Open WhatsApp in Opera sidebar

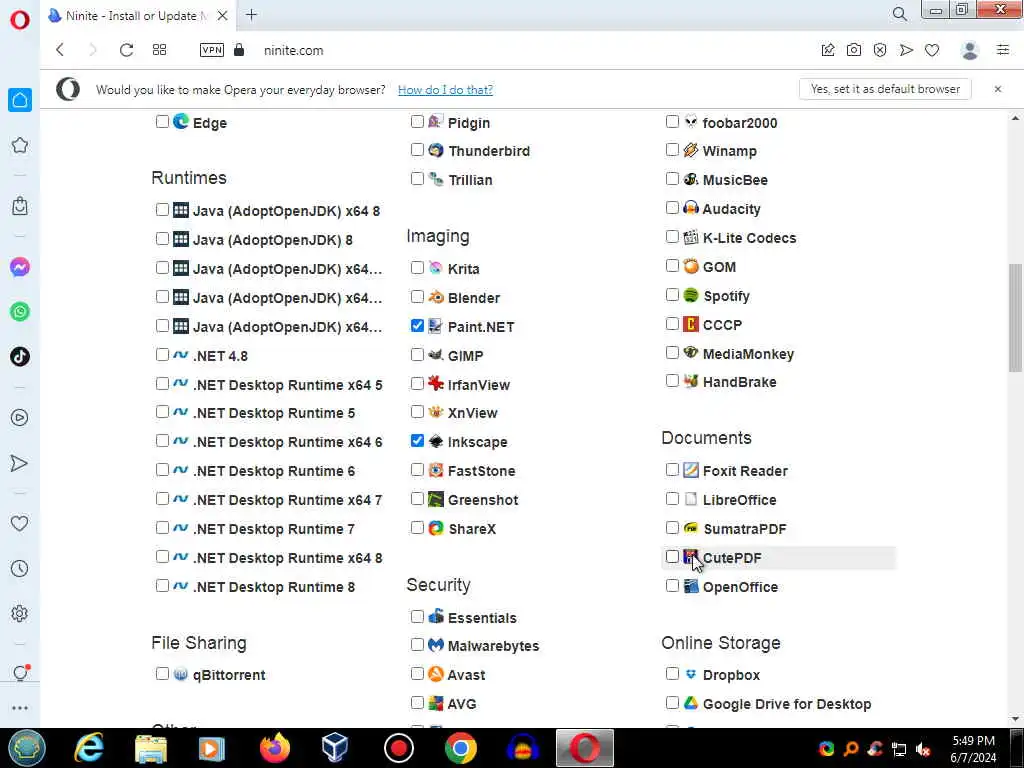click(20, 312)
